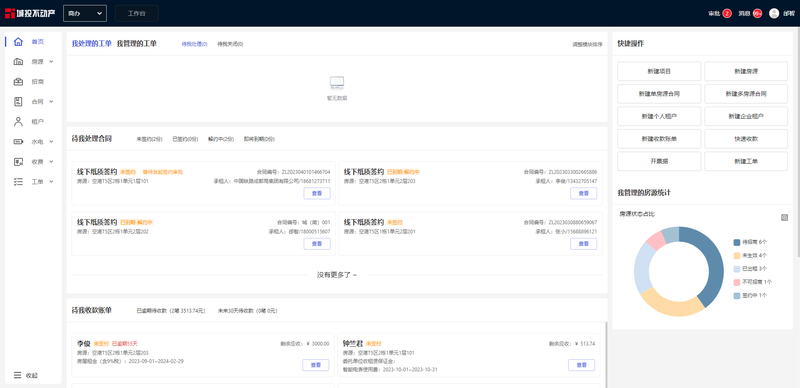
Task: Open the 消息 red badge showing 99+
Action: 758,13
